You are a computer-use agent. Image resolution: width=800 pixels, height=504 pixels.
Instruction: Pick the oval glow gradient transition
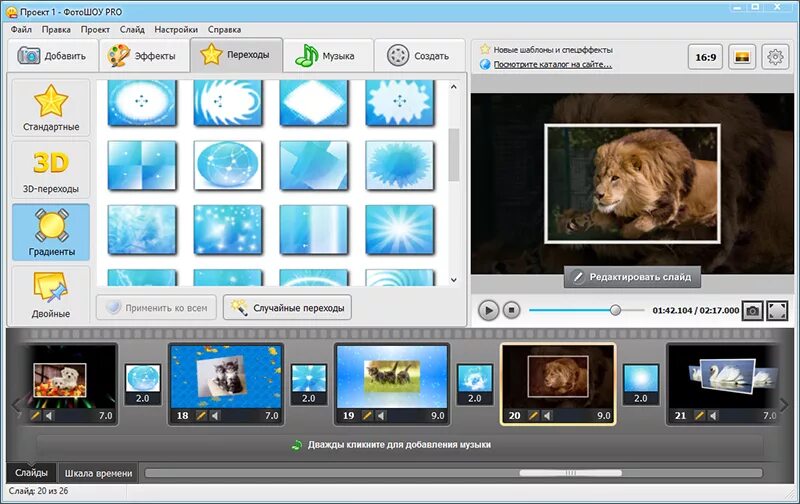point(142,103)
